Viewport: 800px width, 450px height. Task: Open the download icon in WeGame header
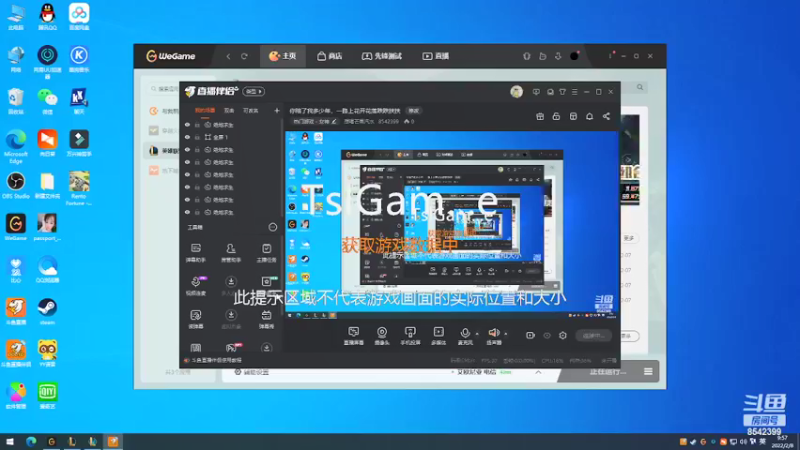click(558, 56)
